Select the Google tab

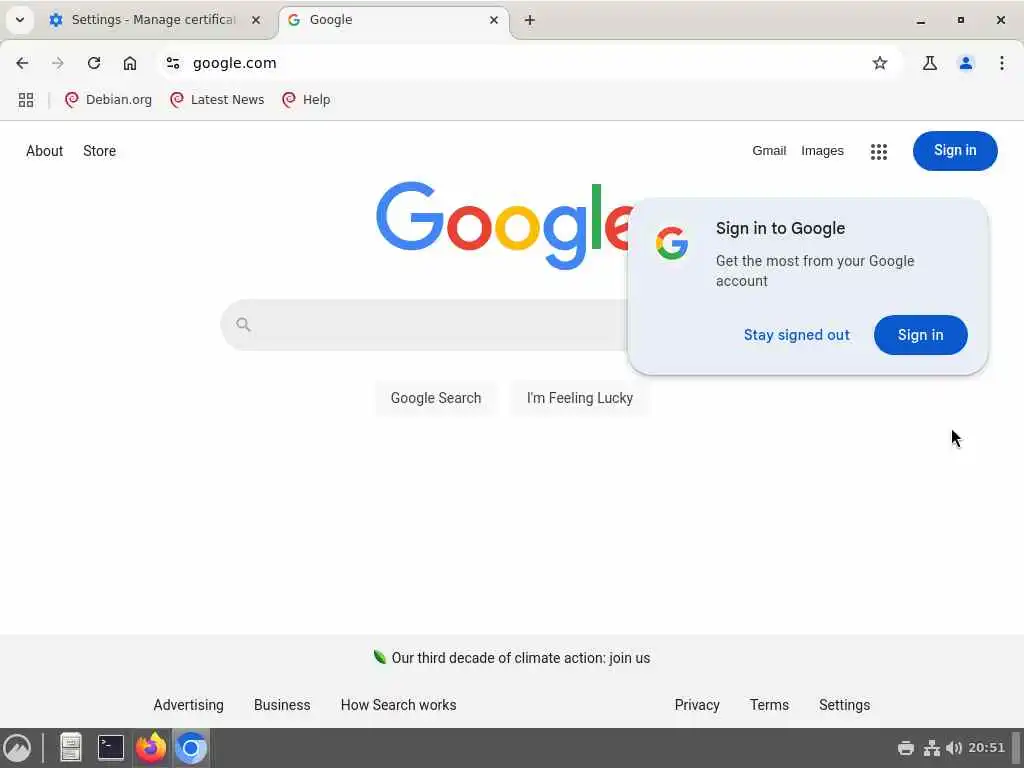394,20
